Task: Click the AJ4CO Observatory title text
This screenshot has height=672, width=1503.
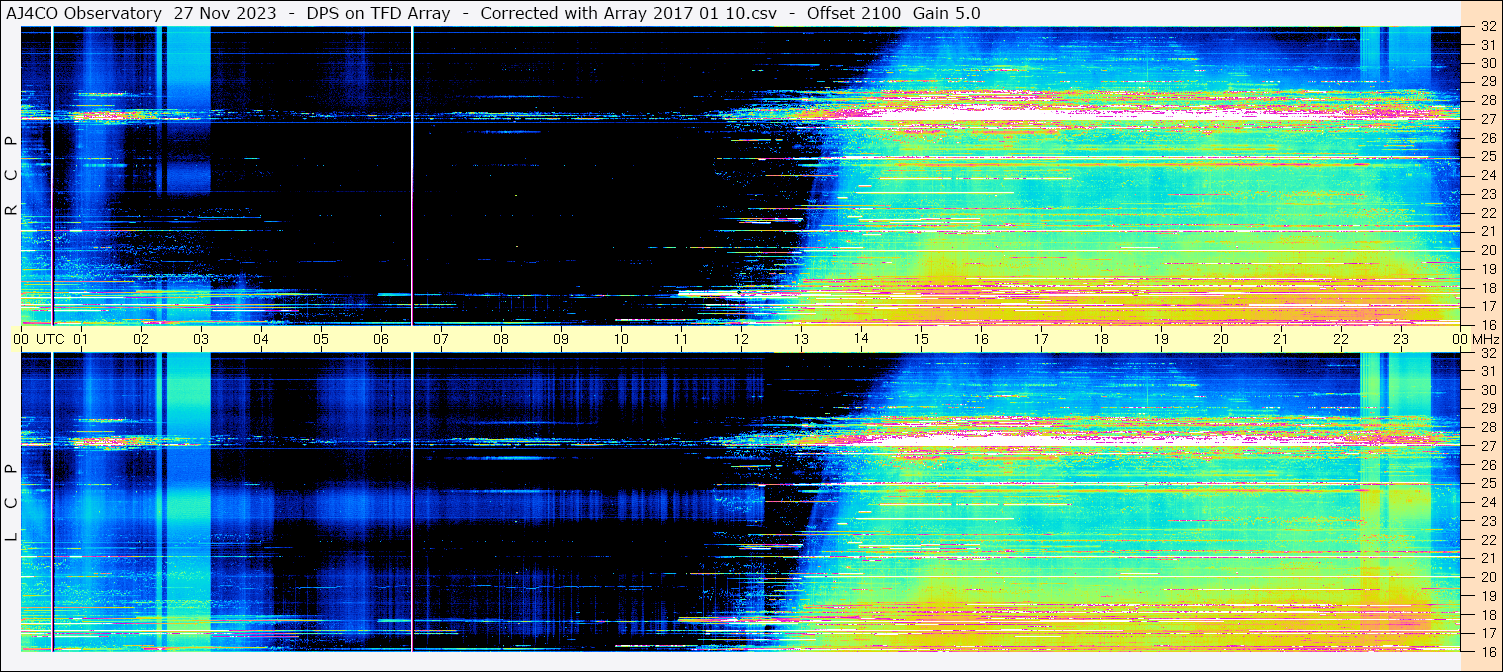Action: 83,13
